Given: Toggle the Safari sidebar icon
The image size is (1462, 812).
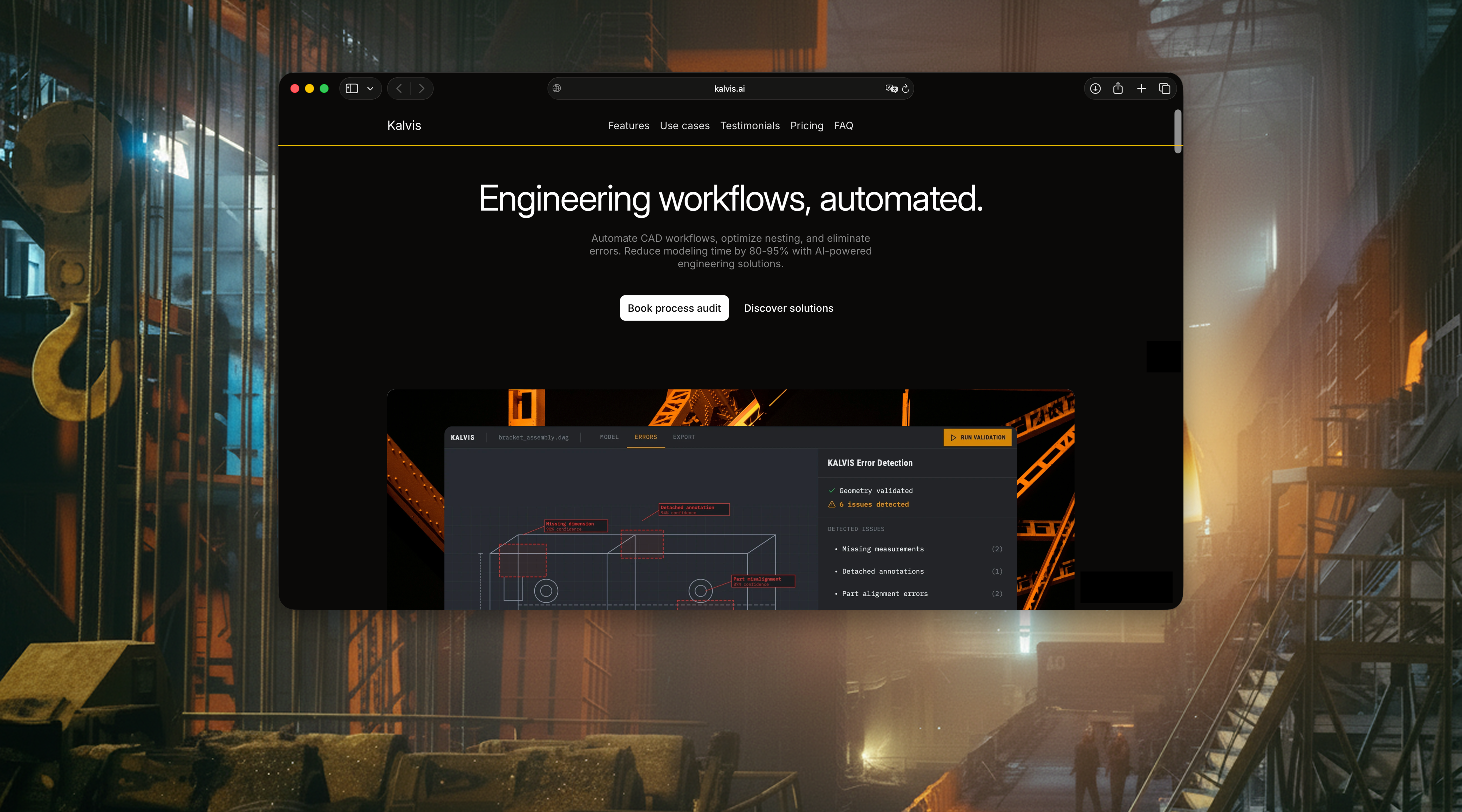Looking at the screenshot, I should tap(352, 88).
